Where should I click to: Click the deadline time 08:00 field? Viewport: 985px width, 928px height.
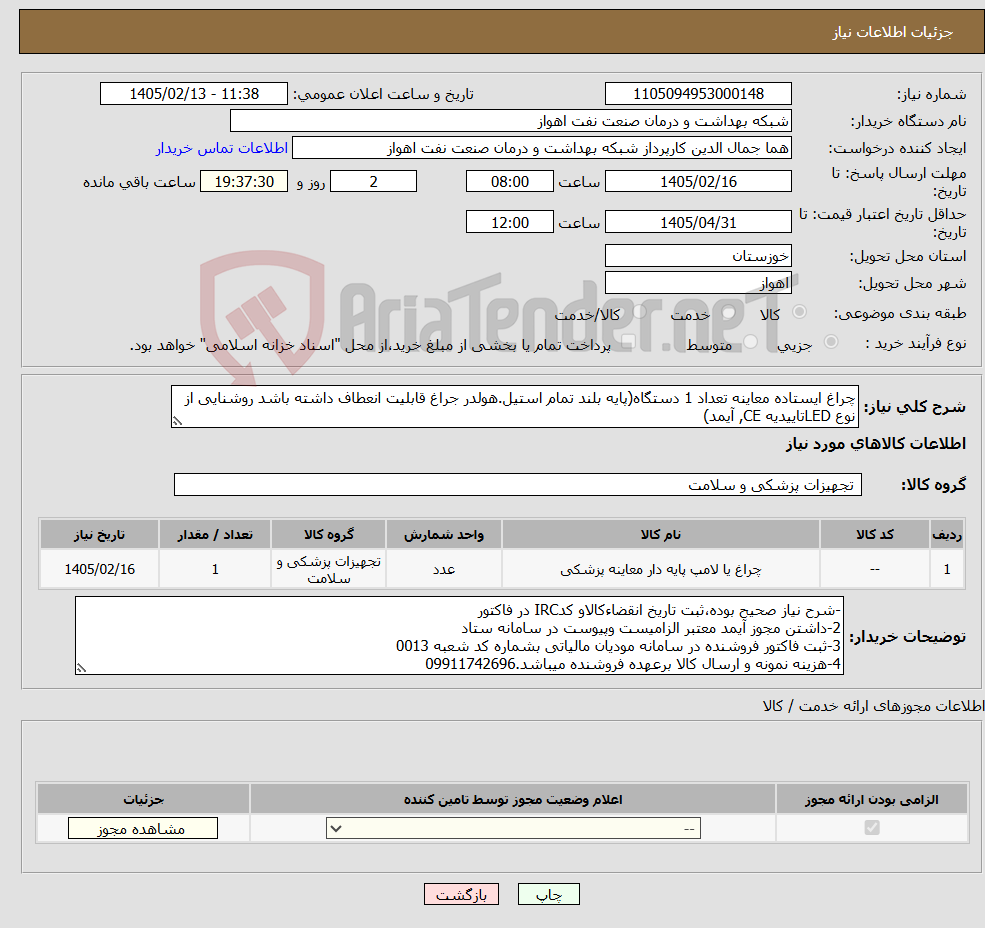(509, 182)
